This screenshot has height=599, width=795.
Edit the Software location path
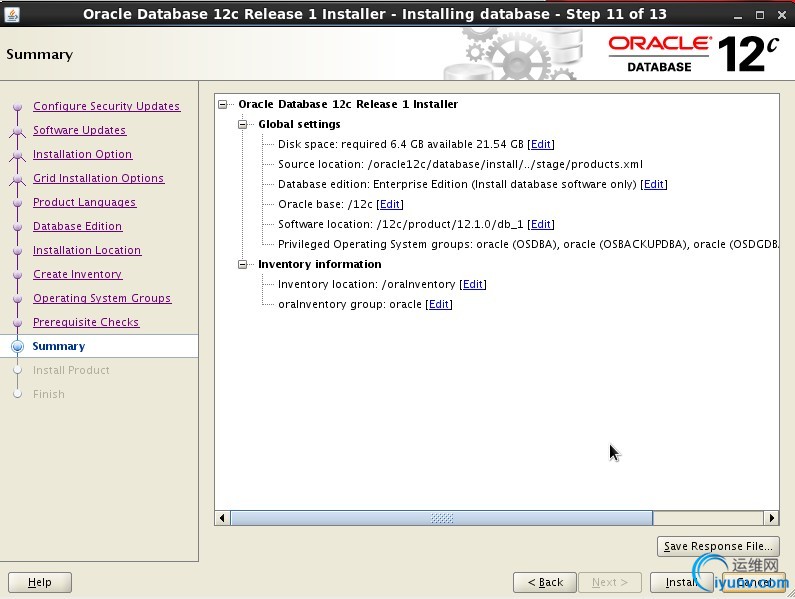[540, 224]
